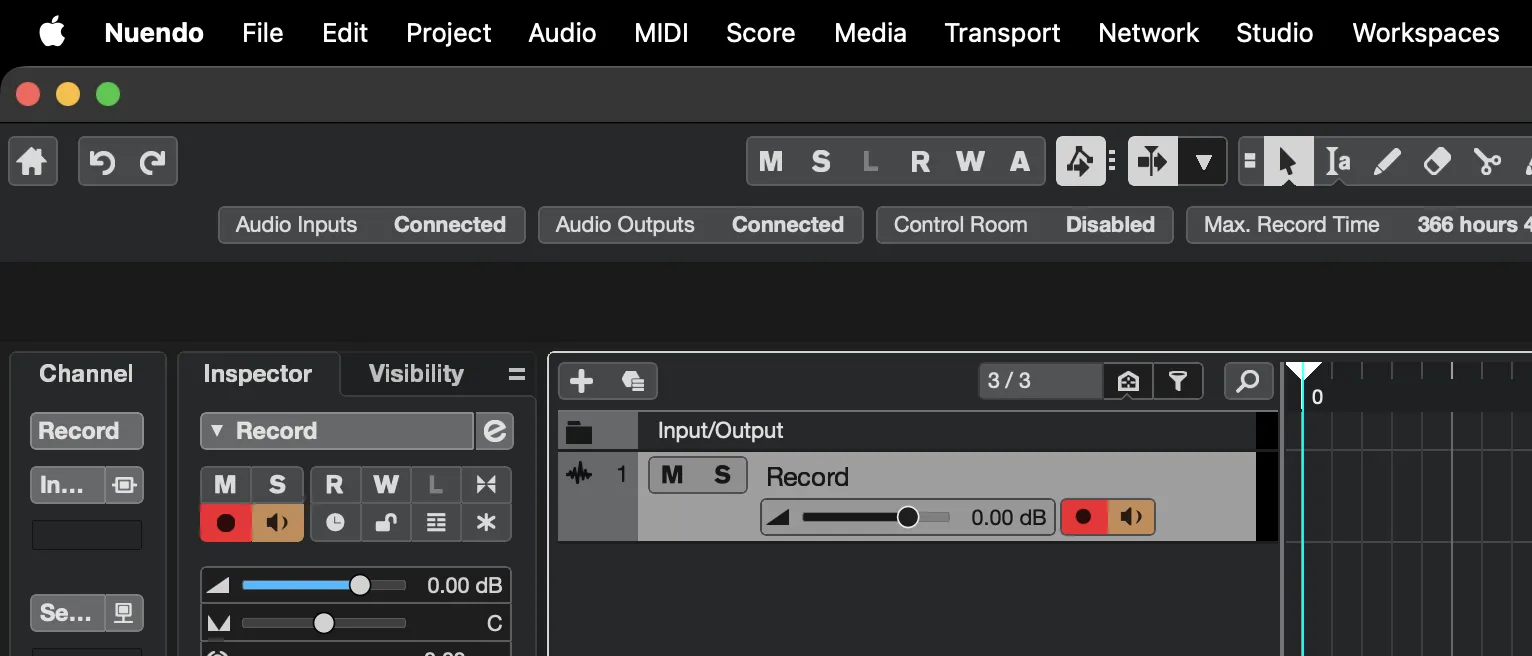This screenshot has height=656, width=1532.
Task: Switch to the Visibility tab
Action: (x=416, y=374)
